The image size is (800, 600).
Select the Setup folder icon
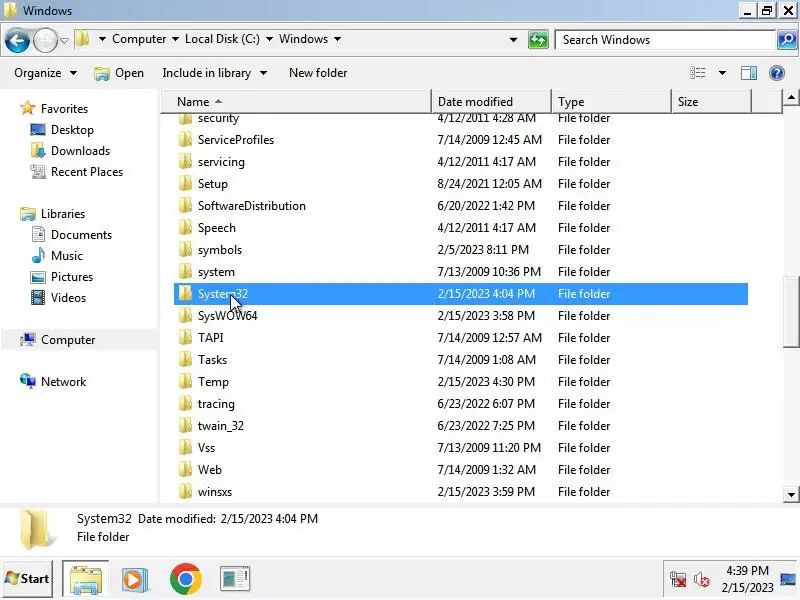(x=186, y=183)
